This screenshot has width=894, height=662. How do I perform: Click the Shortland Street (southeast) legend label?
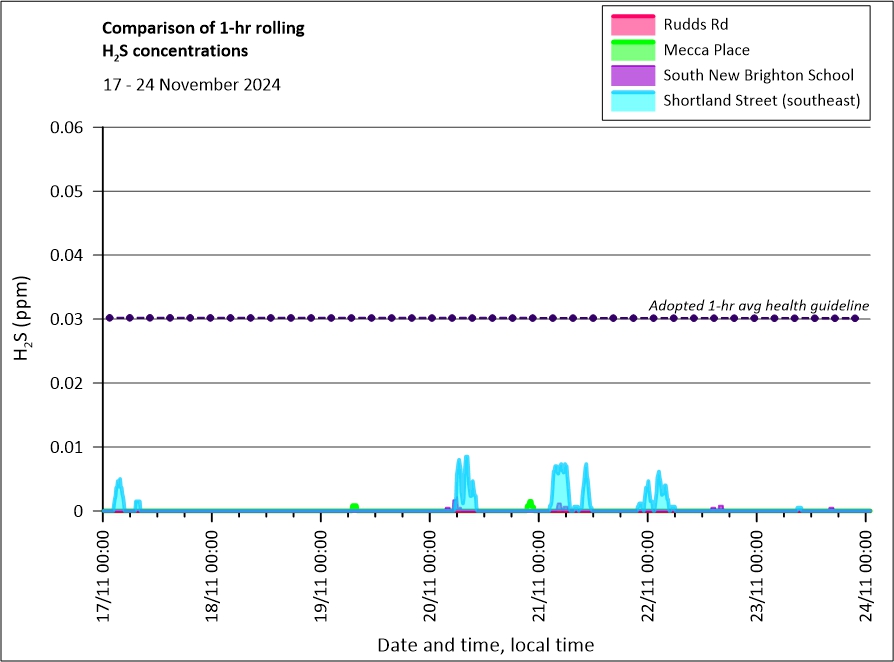coord(761,100)
